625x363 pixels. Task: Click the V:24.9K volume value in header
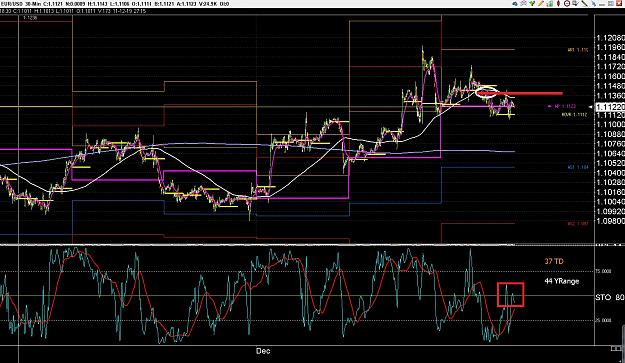[208, 4]
